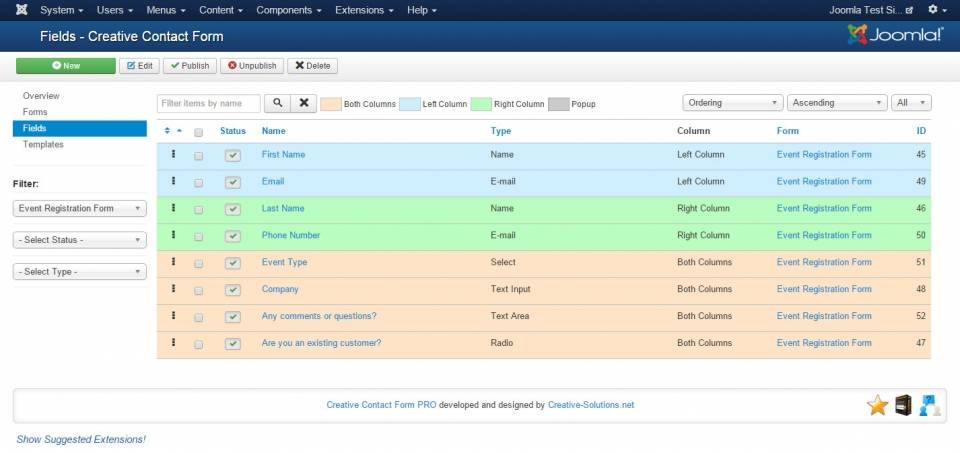Open the Ordering sort dropdown

(x=732, y=103)
